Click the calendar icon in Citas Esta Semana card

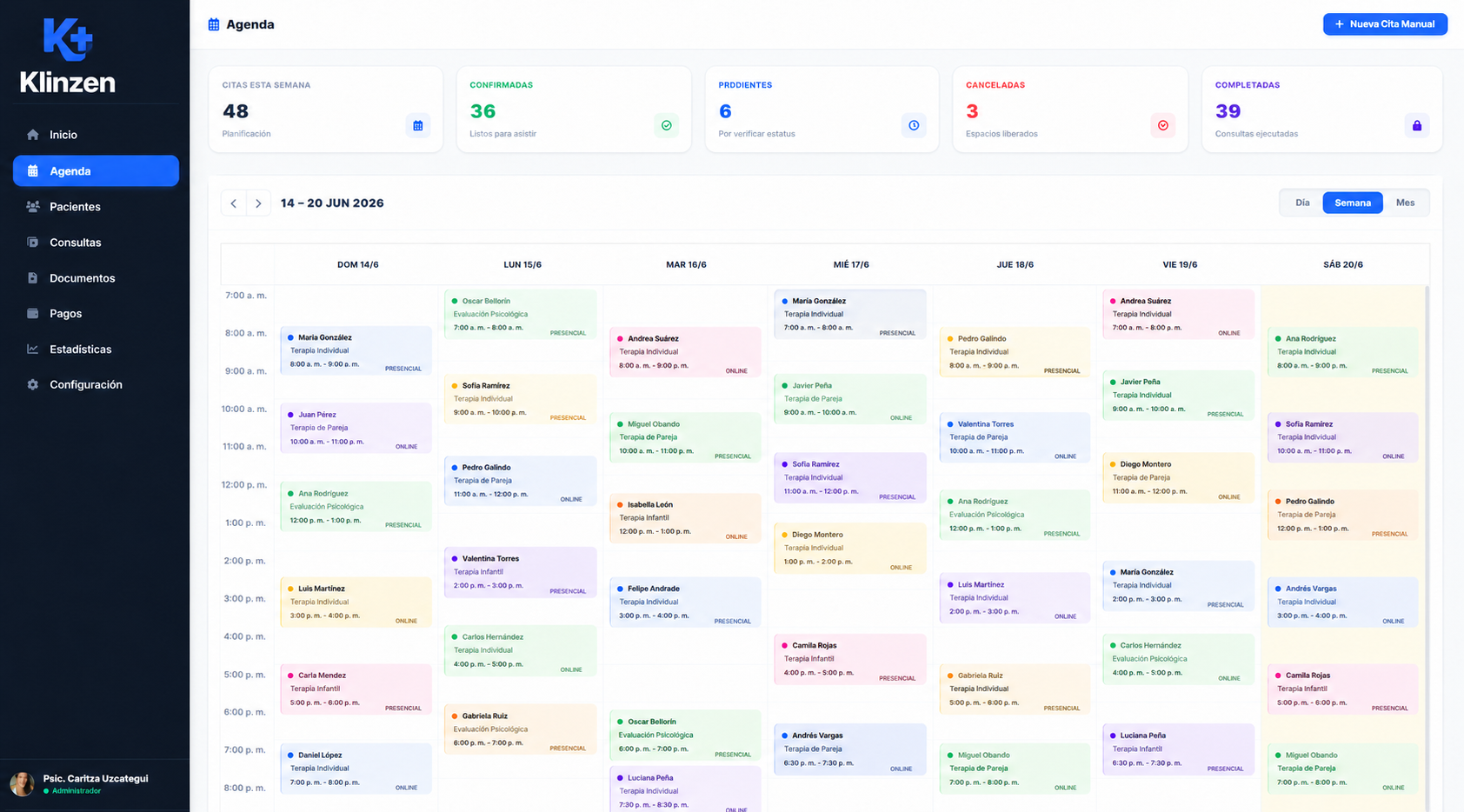click(x=418, y=125)
